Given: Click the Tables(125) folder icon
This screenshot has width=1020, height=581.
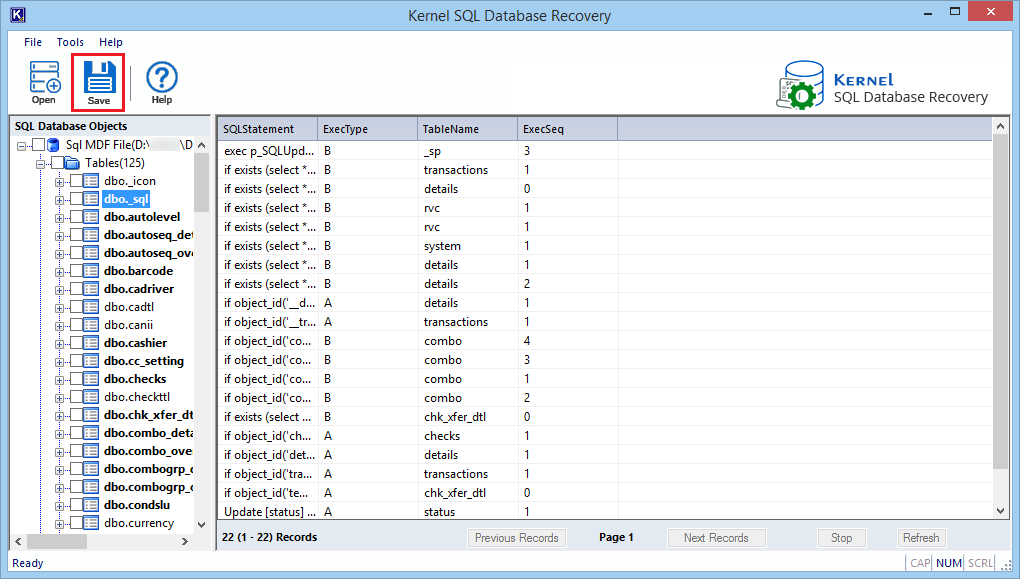Looking at the screenshot, I should coord(72,163).
